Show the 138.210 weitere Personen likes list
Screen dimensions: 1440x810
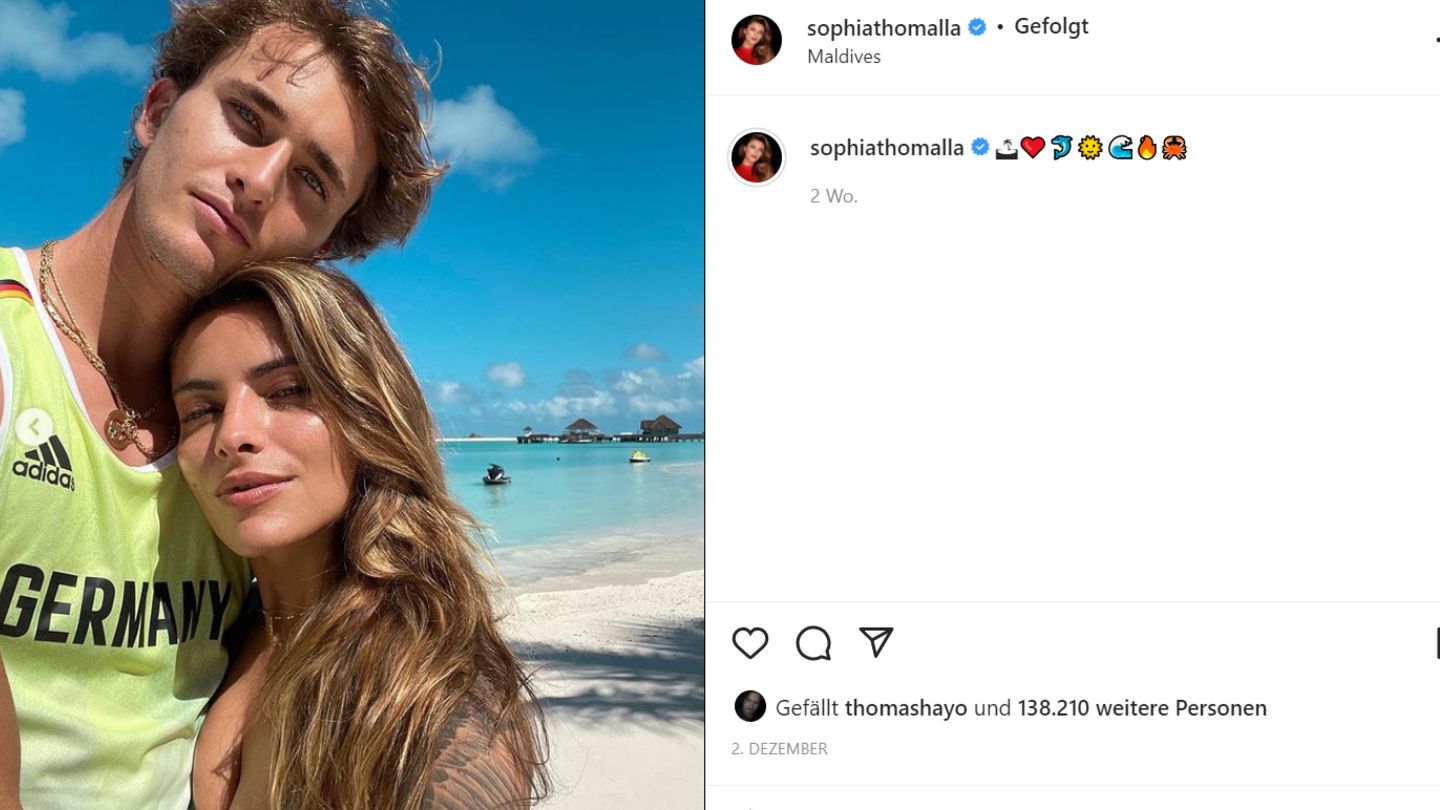1142,708
